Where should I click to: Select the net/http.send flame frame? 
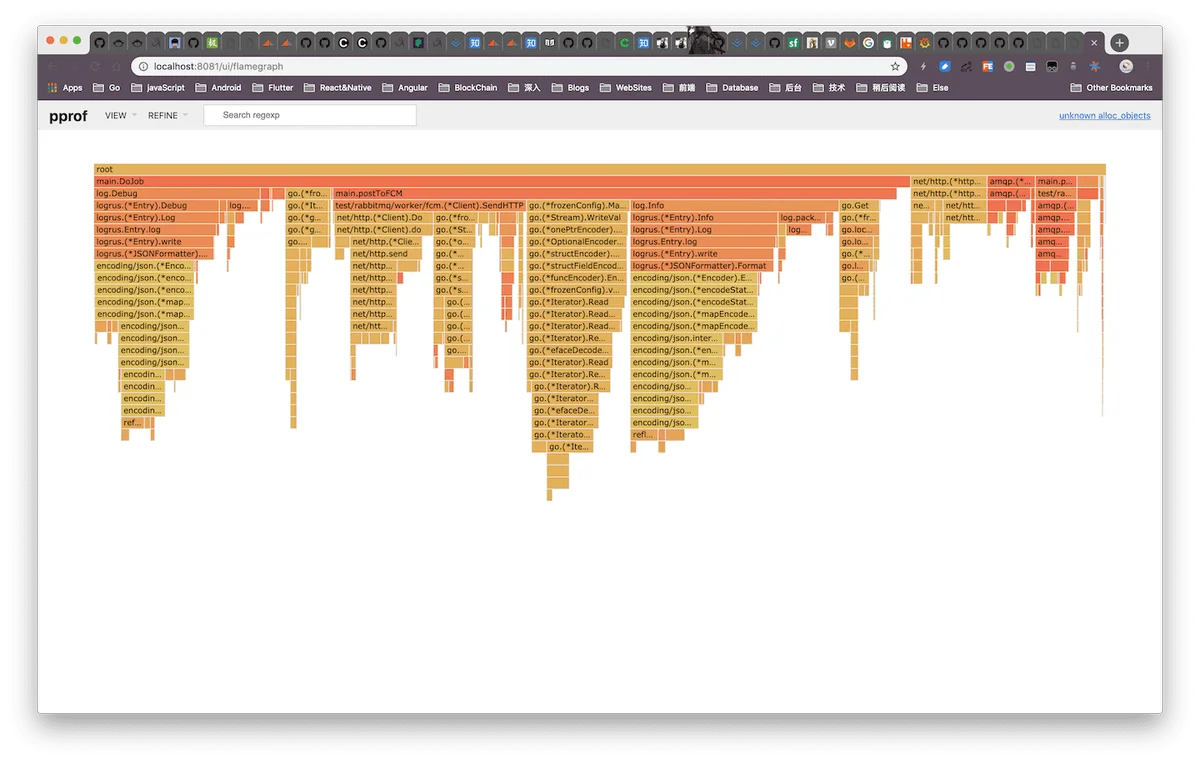point(386,253)
